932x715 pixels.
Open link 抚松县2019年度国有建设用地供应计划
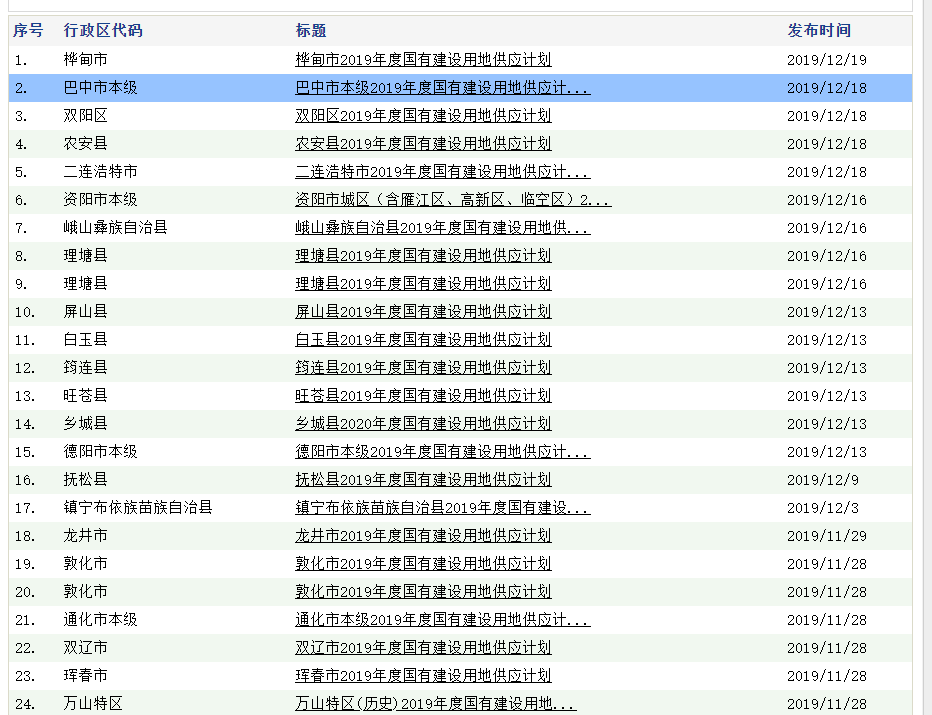423,480
